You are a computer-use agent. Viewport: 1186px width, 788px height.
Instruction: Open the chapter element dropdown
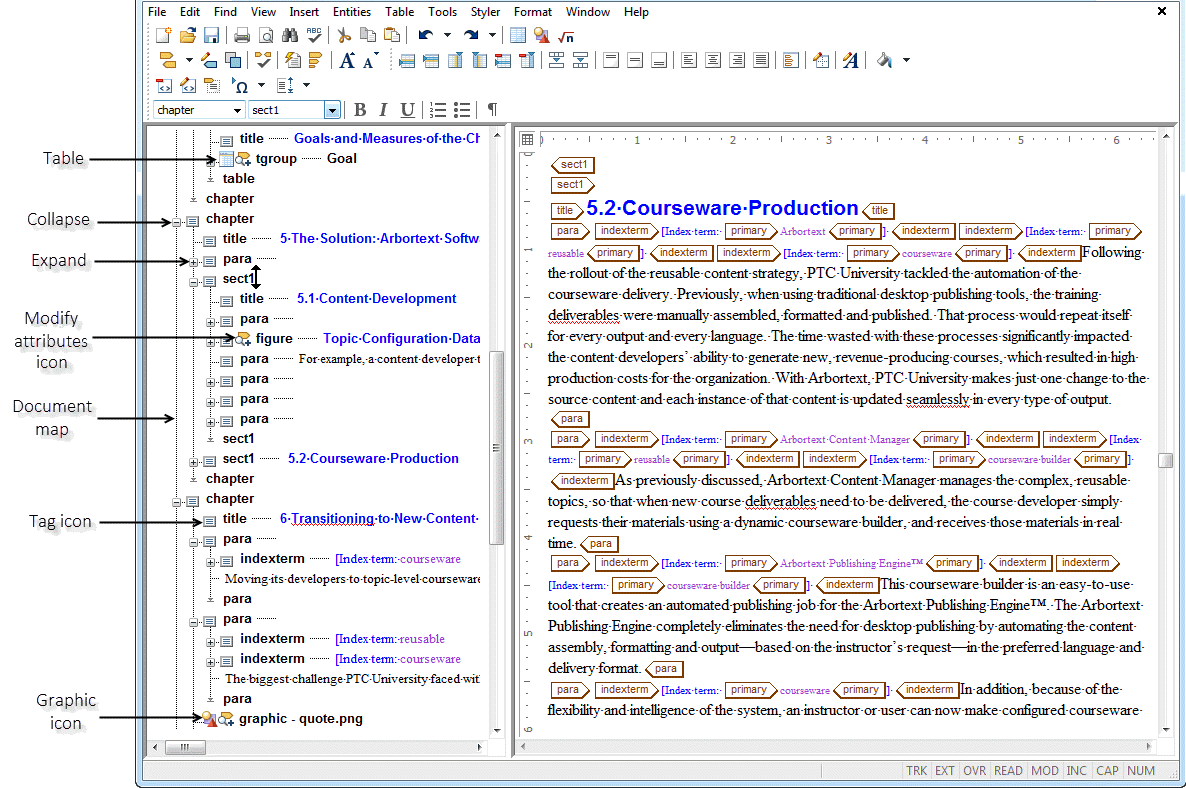coord(237,110)
